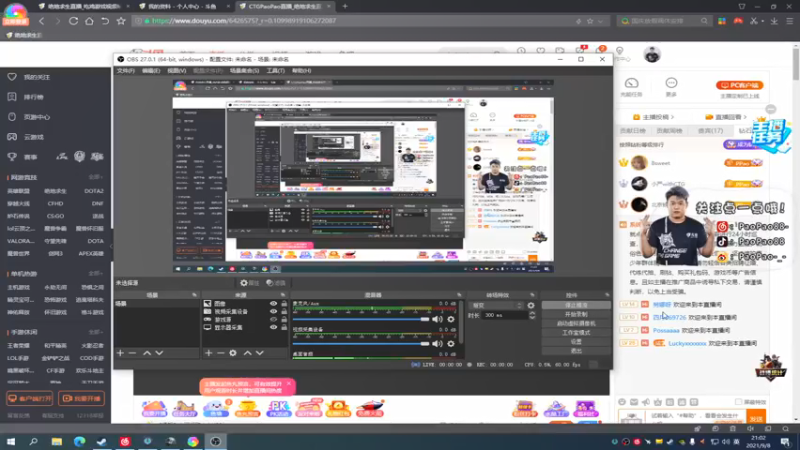
Task: Lock the 视频采集设备 source
Action: pos(284,311)
